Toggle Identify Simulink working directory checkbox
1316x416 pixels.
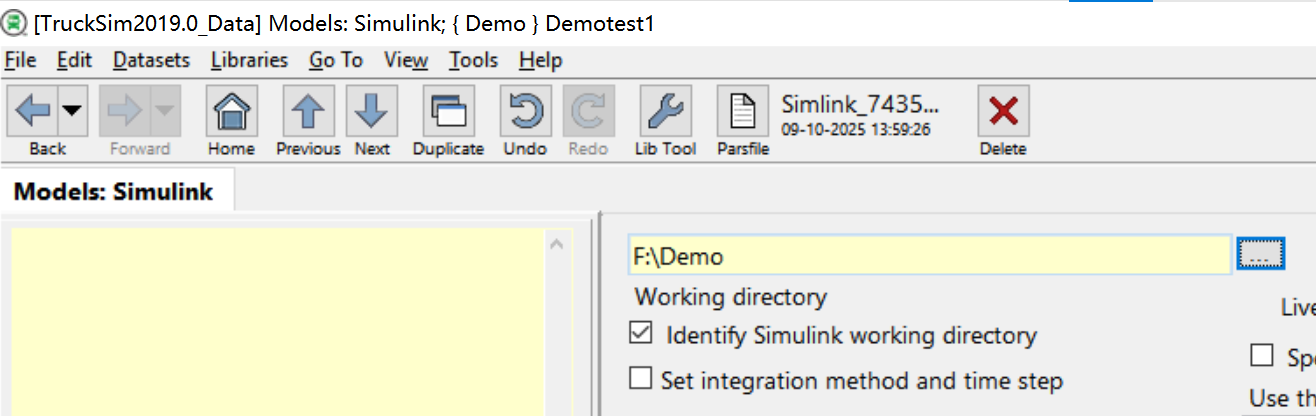(641, 334)
